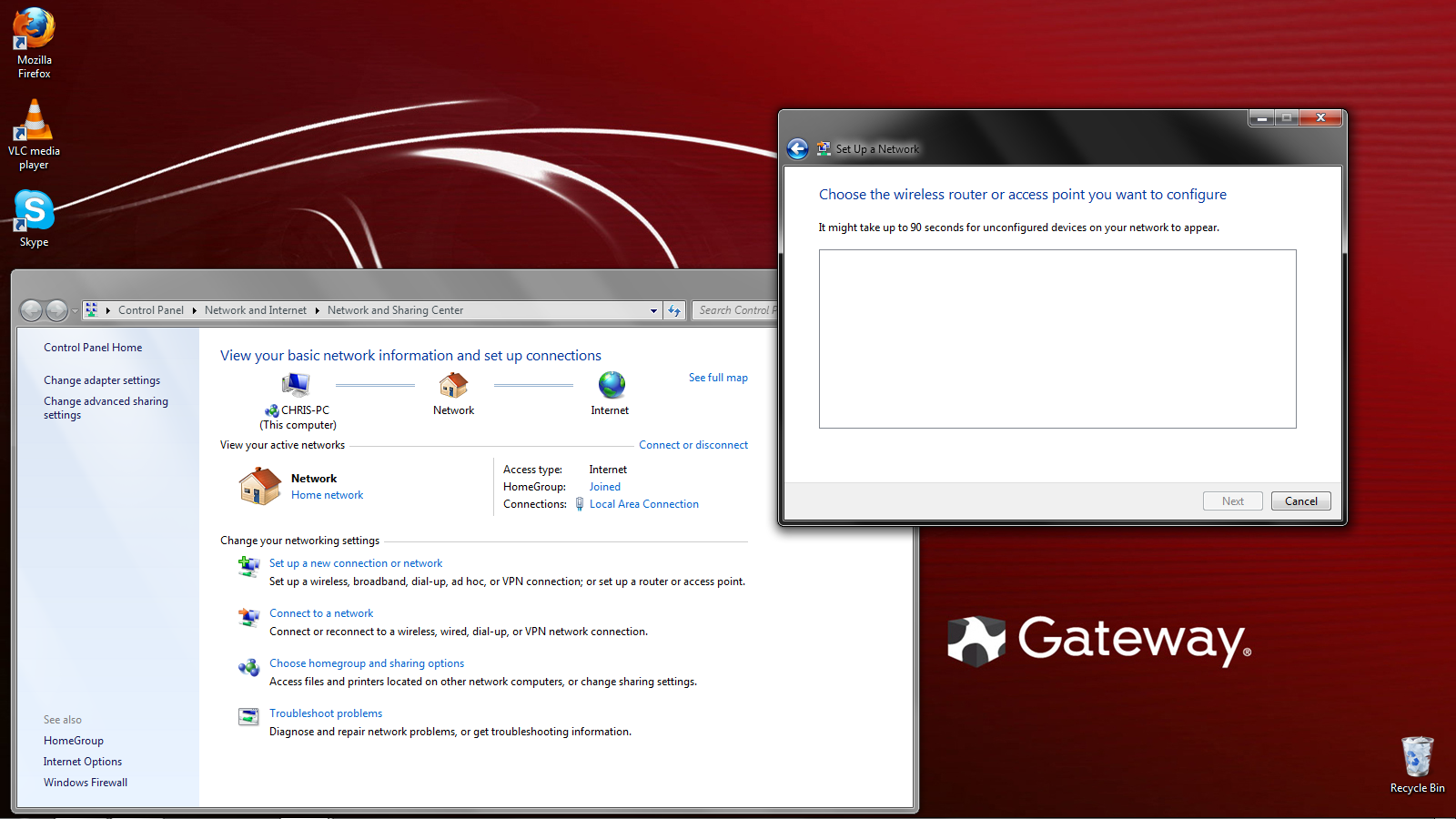Expand the address bar history dropdown arrow
Viewport: 1456px width, 819px height.
pyautogui.click(x=653, y=310)
